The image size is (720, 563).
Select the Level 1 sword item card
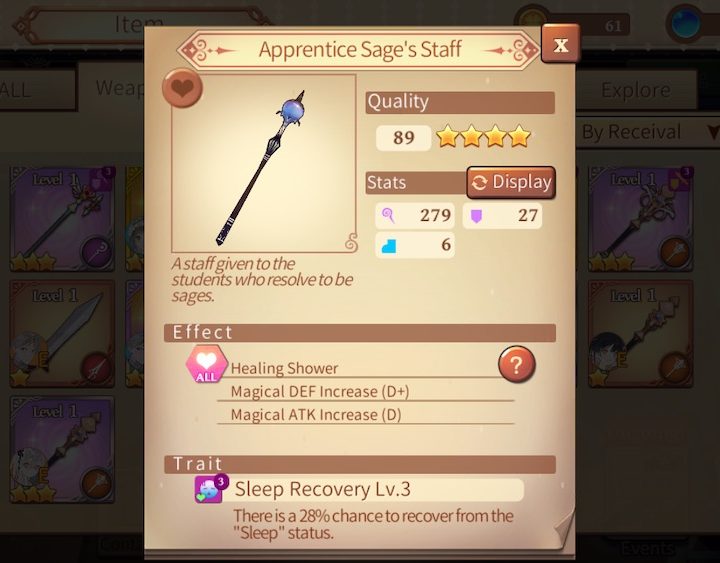tap(62, 334)
